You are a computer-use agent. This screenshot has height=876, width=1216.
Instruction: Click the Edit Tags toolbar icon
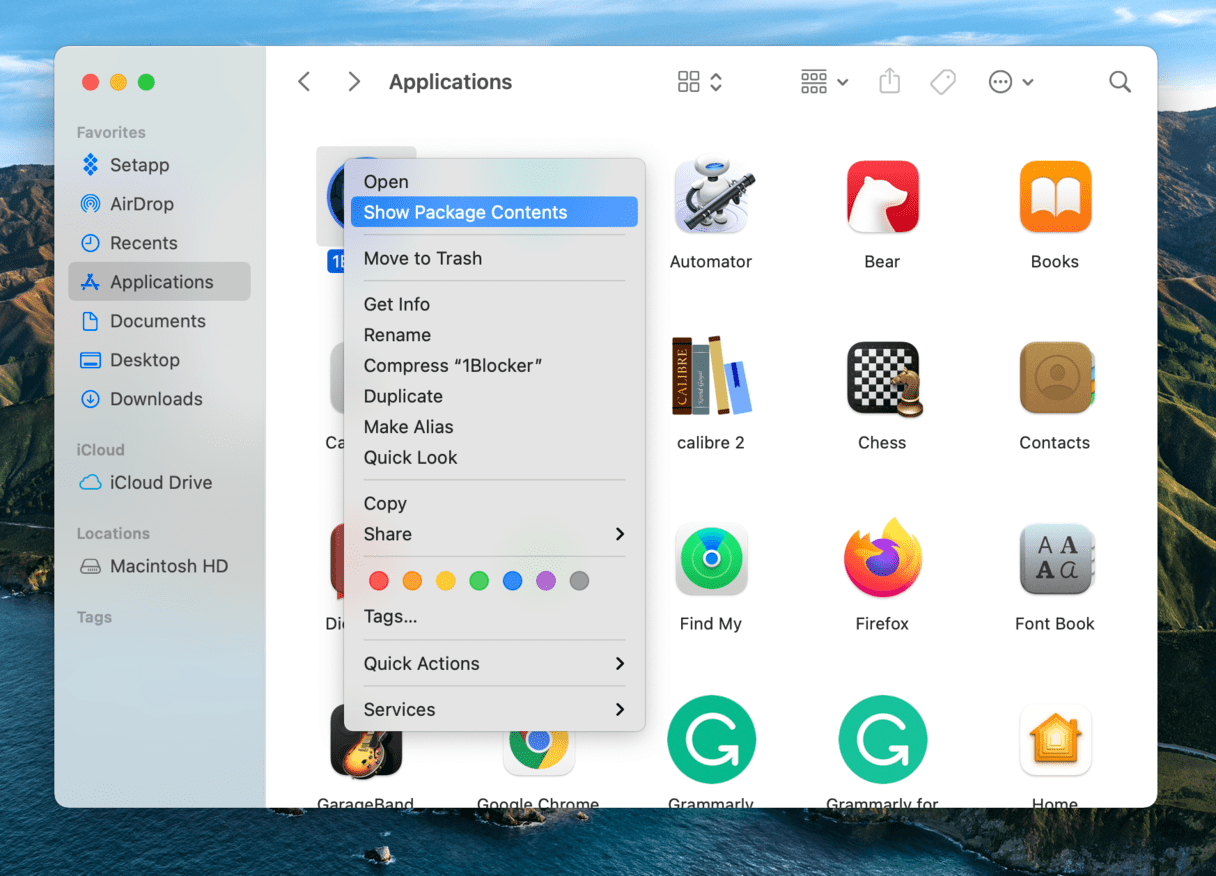click(942, 82)
